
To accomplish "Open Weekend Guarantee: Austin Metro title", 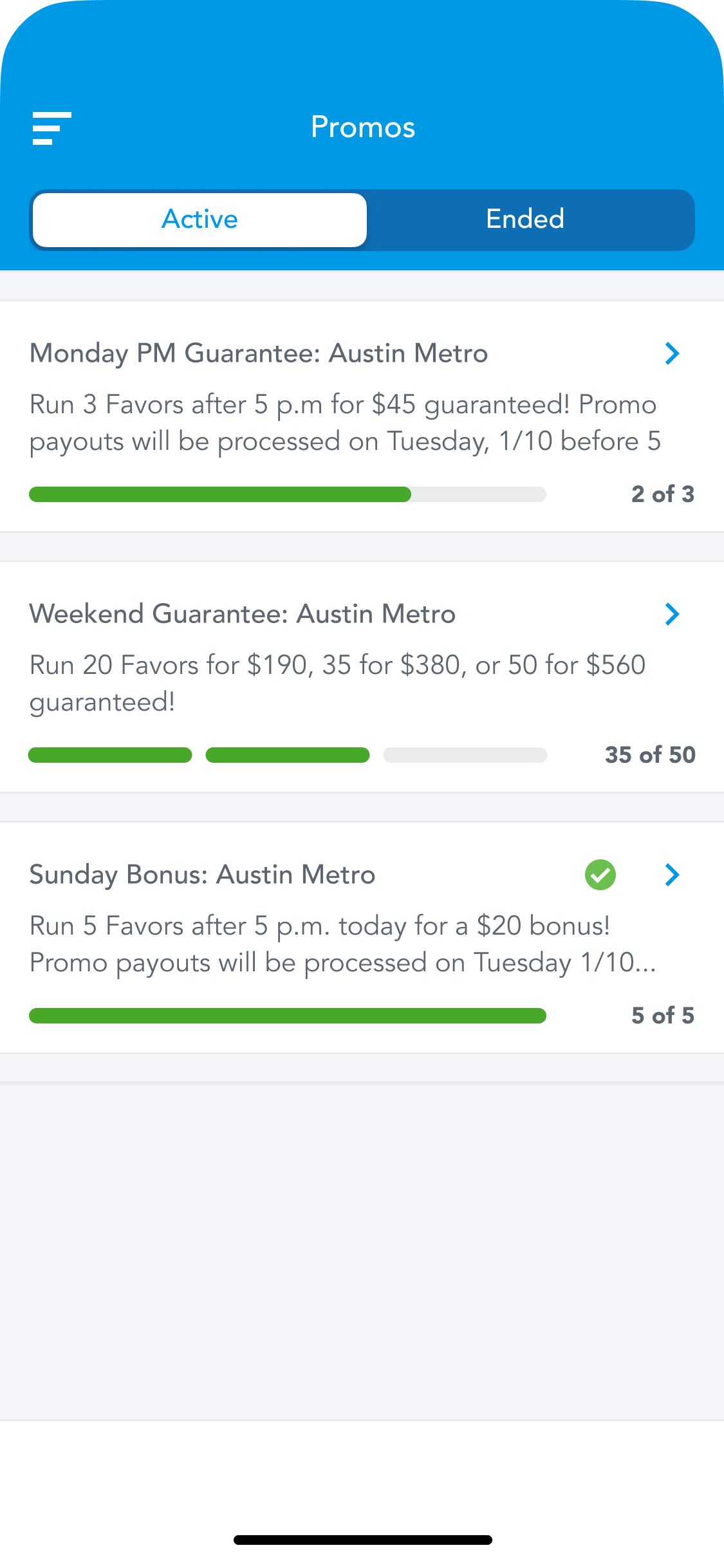I will tap(243, 614).
